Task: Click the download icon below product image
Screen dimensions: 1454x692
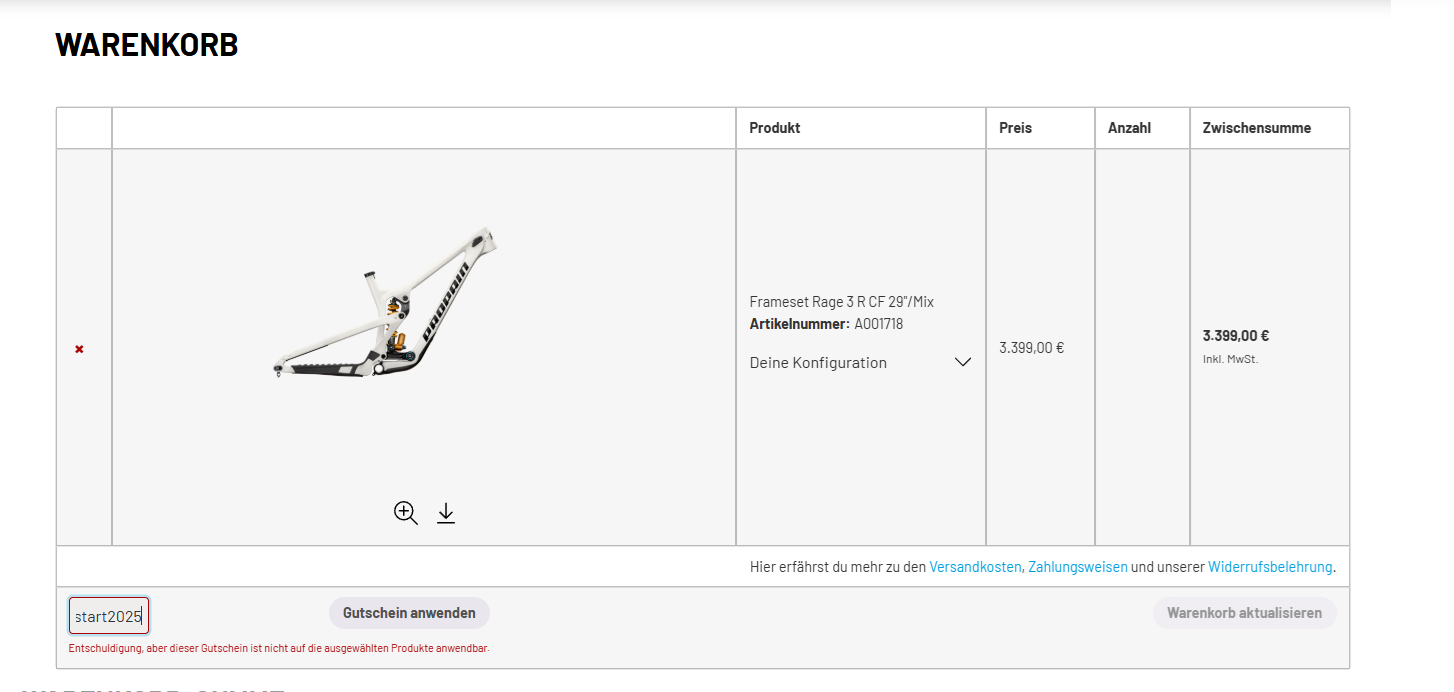Action: (x=446, y=513)
